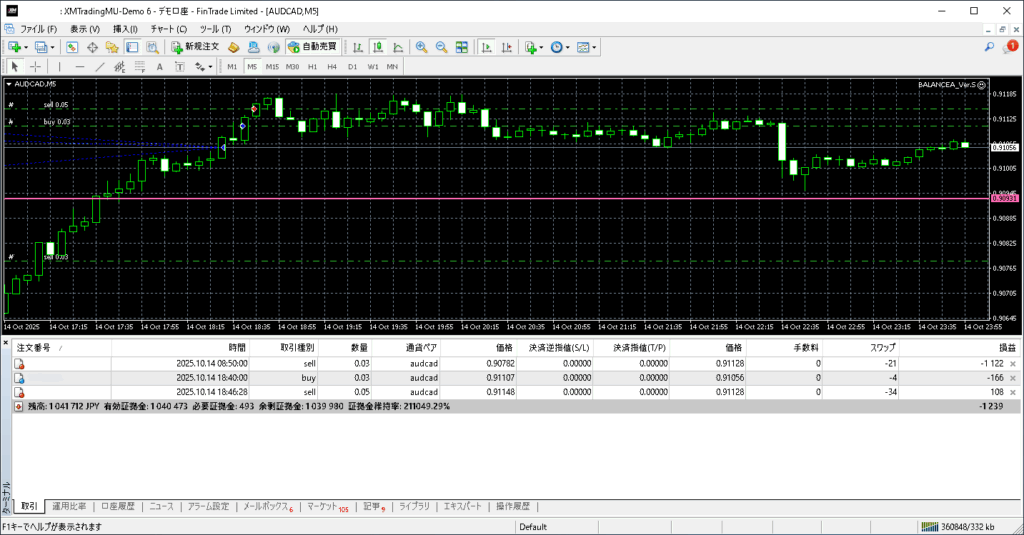This screenshot has width=1024, height=535.
Task: Switch to the 口座履歴 tab
Action: [x=118, y=506]
